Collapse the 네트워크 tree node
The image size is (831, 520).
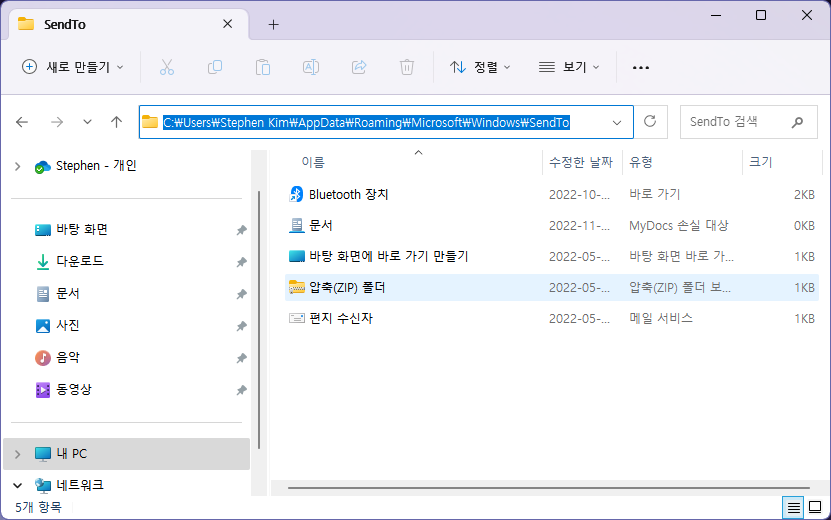click(x=17, y=485)
